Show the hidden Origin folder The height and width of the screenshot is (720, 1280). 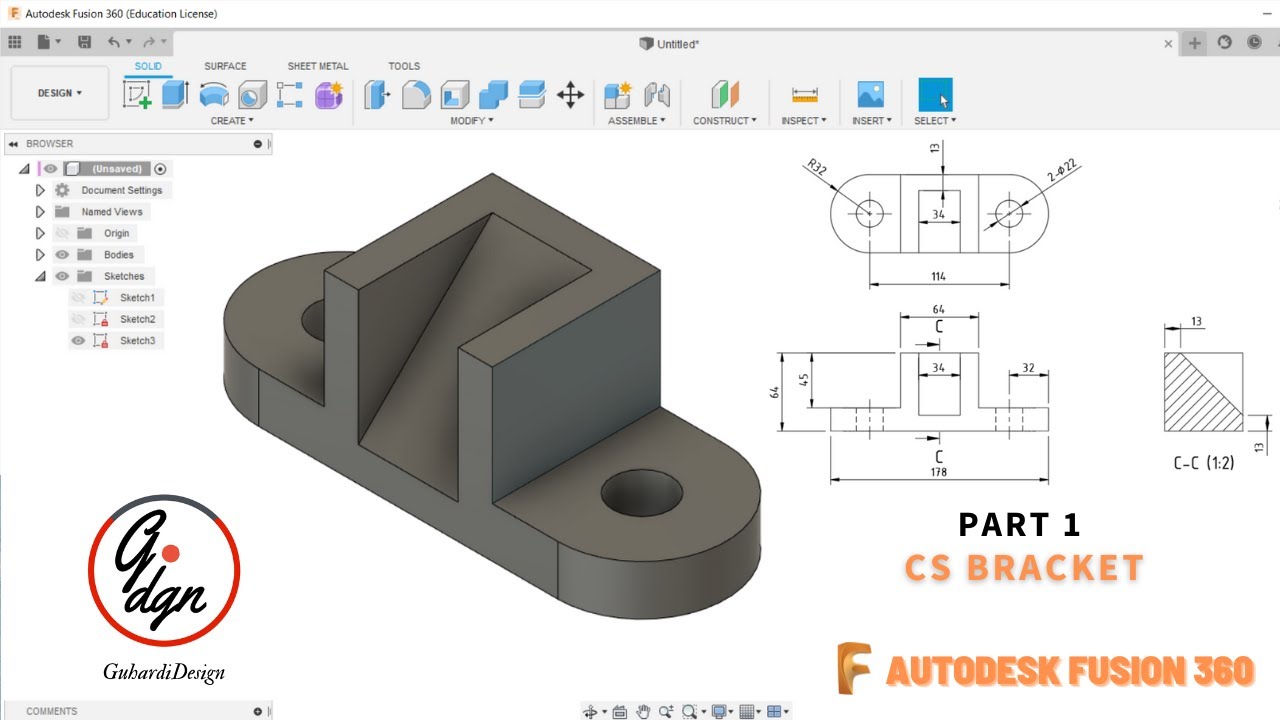(x=62, y=233)
